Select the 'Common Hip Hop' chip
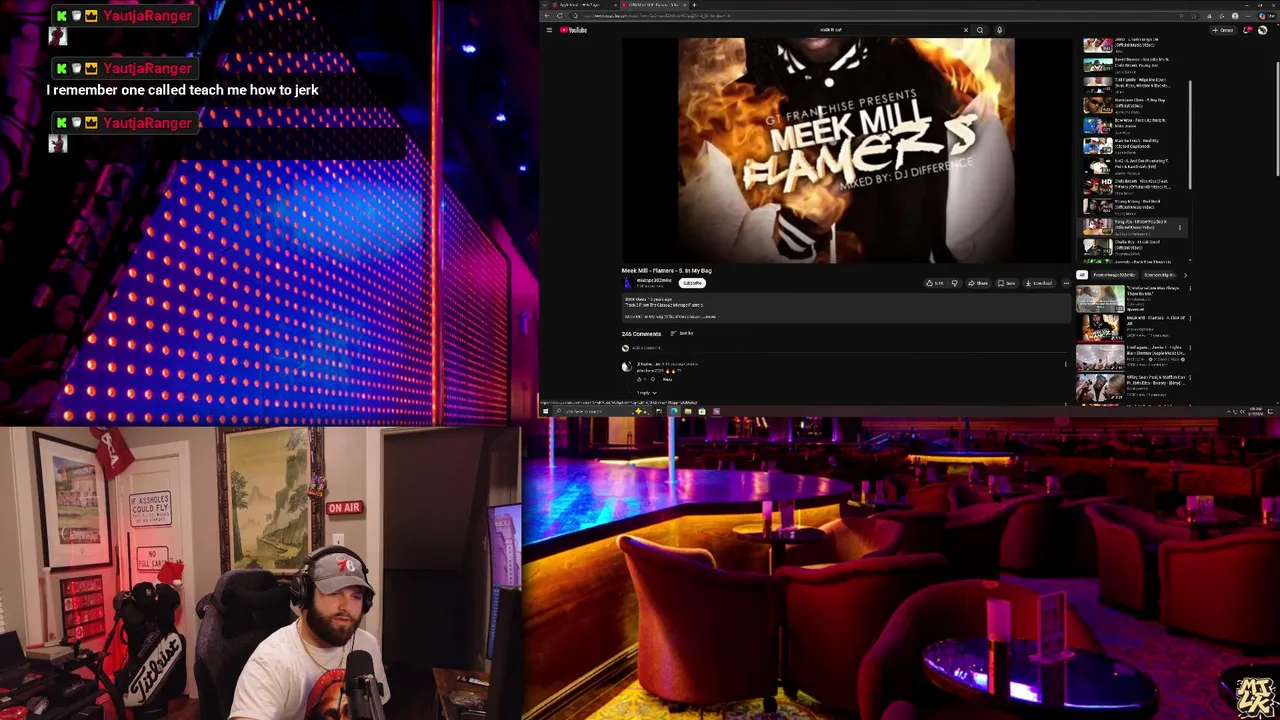 1159,275
